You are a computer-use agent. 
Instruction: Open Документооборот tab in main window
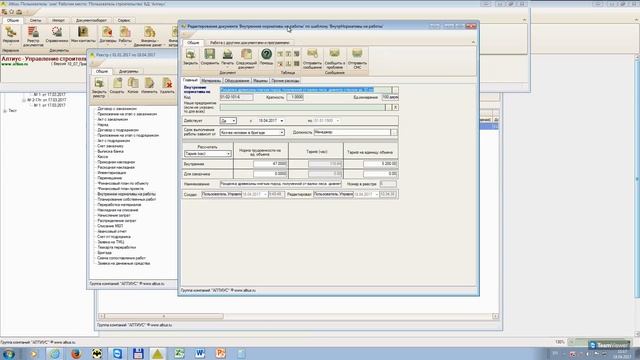click(91, 20)
